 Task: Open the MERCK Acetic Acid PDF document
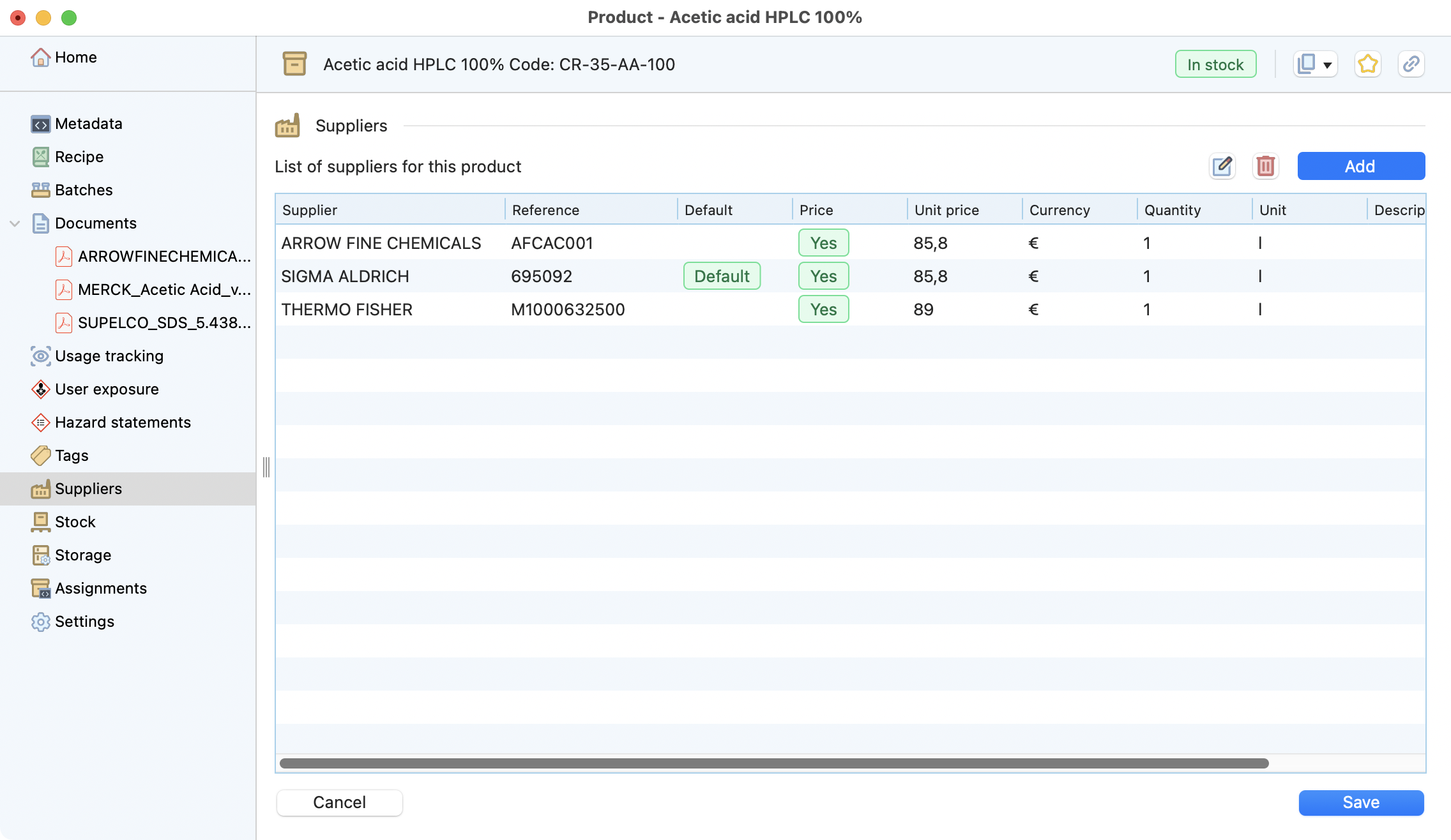coord(163,290)
